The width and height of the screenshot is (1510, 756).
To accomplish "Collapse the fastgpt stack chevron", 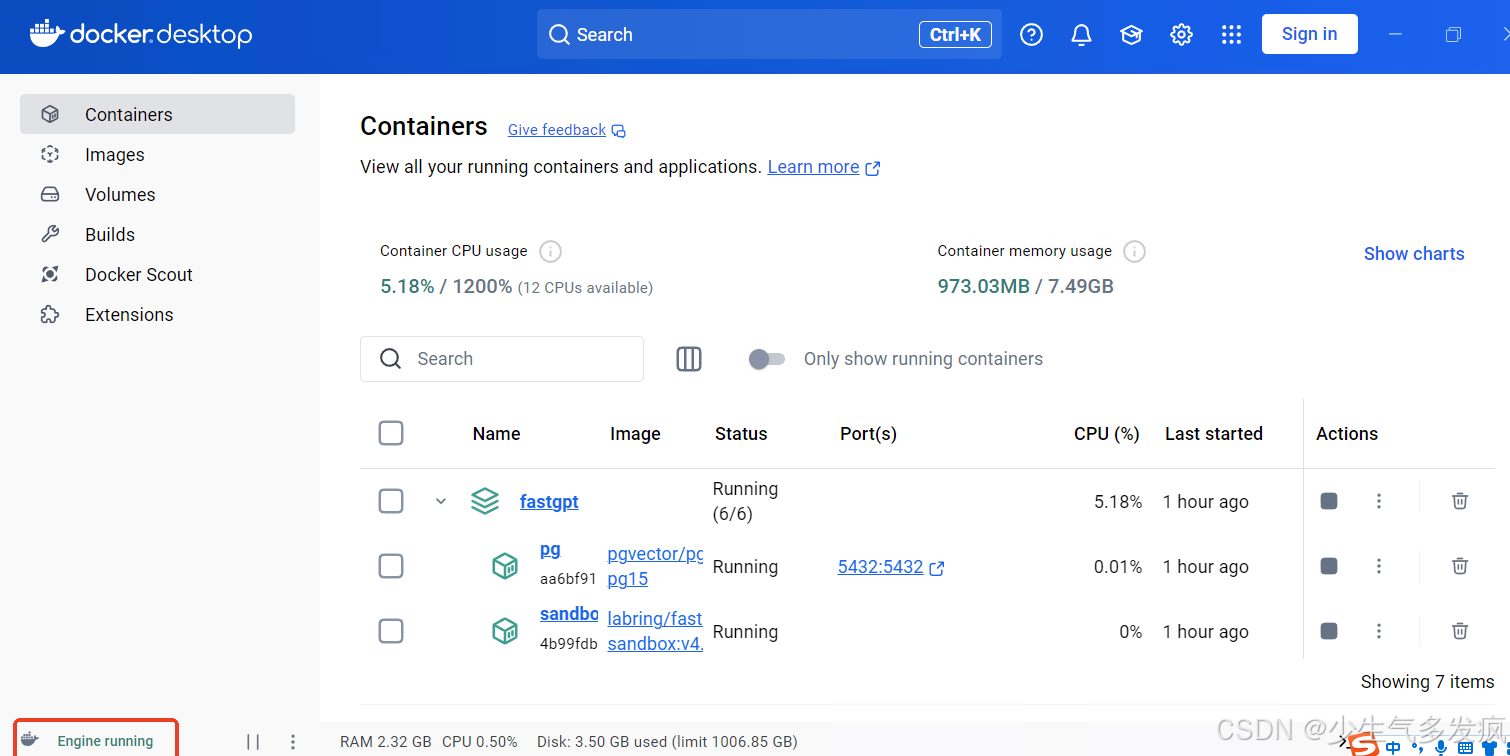I will (x=441, y=501).
